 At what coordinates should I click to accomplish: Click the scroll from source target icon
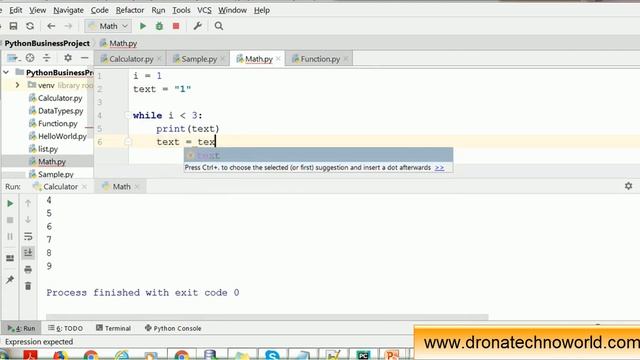tap(30, 58)
